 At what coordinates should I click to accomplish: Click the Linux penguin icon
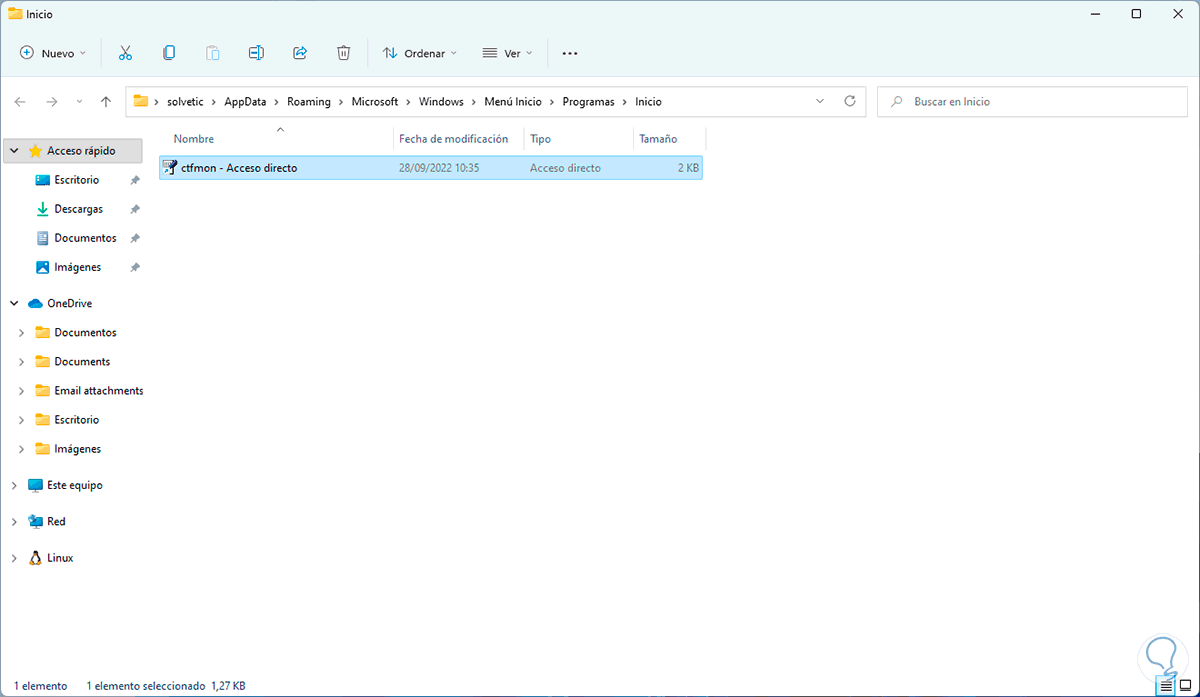pos(35,558)
